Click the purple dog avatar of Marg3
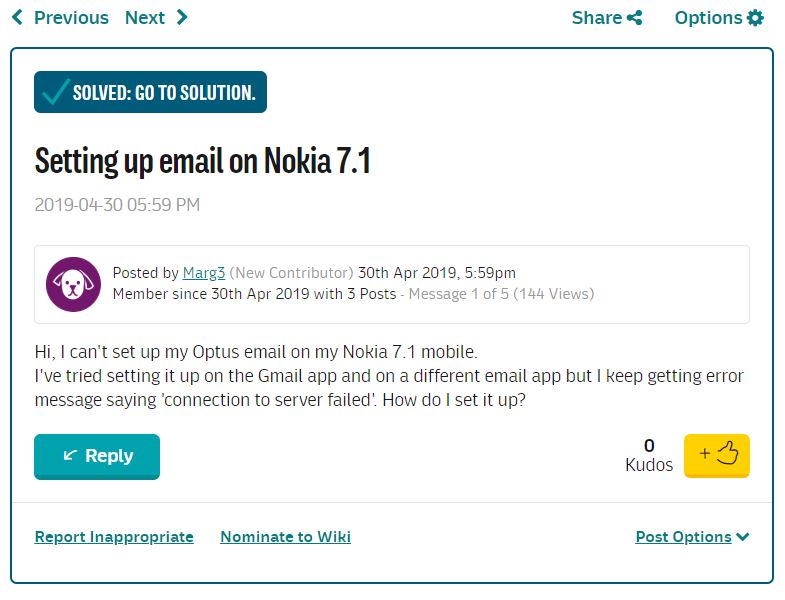This screenshot has width=785, height=600. (74, 284)
